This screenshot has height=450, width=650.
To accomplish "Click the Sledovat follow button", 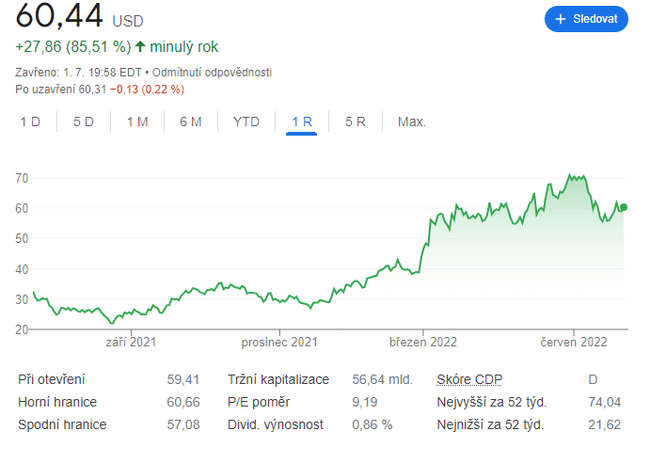I will point(586,19).
